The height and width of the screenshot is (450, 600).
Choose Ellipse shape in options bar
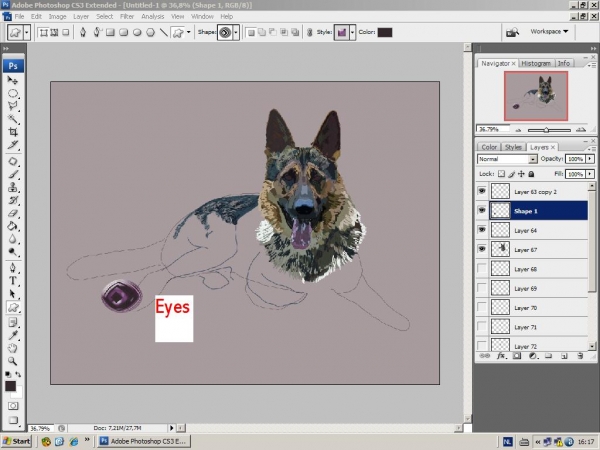[x=137, y=33]
